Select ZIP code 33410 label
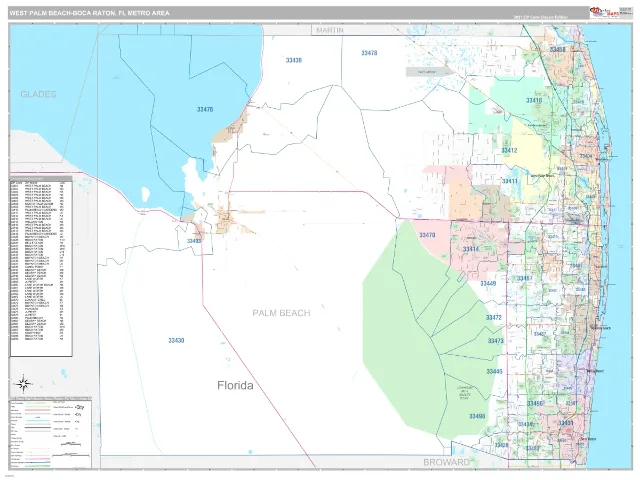The height and width of the screenshot is (480, 640). coord(534,100)
